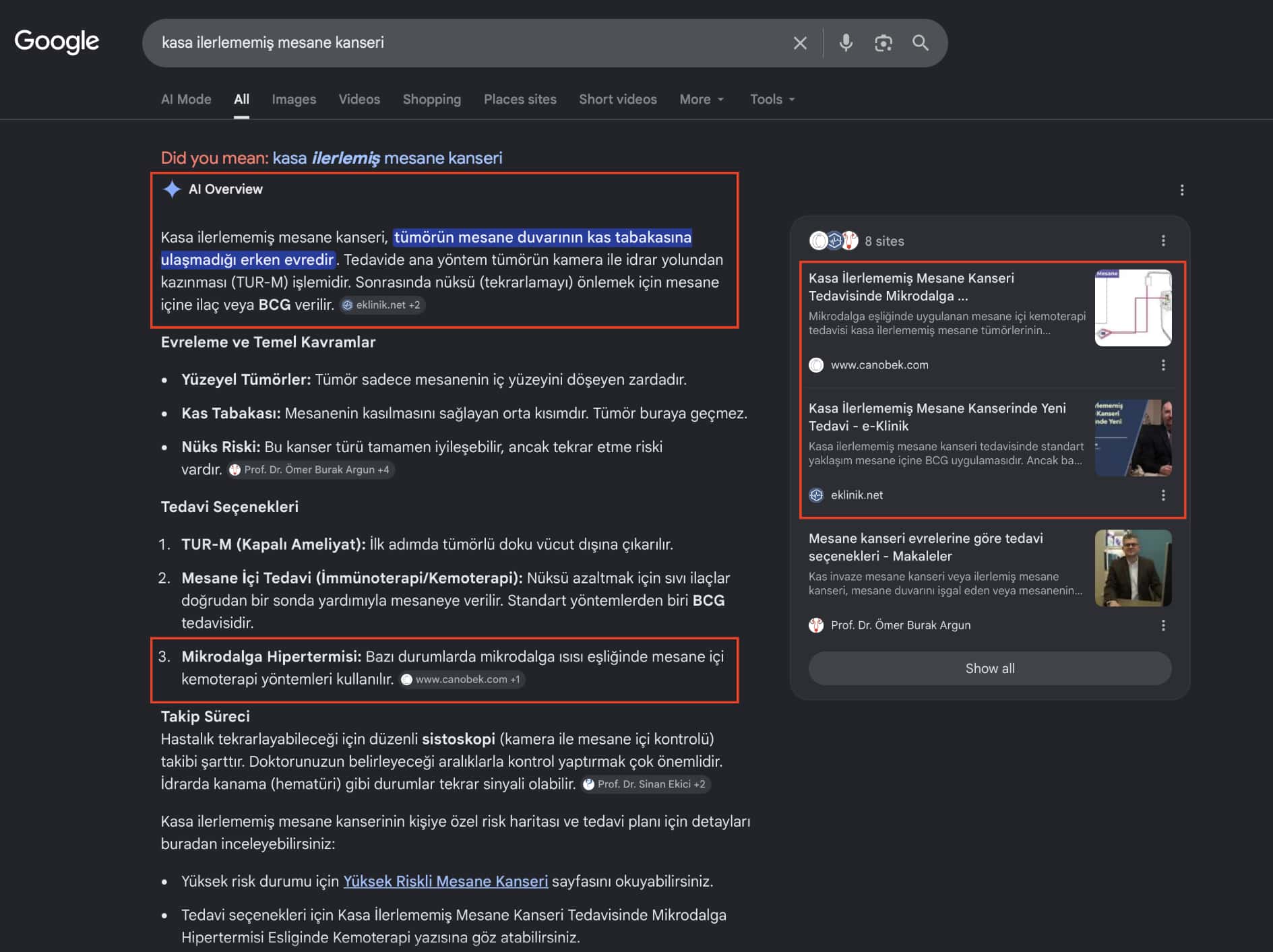Clear the search query with the X icon
The height and width of the screenshot is (952, 1273).
point(800,43)
